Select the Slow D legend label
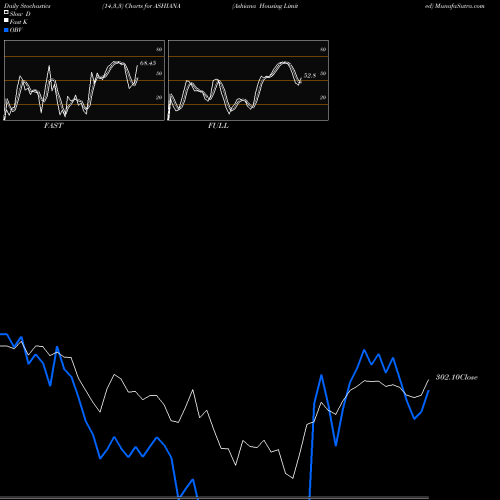Screen dimensions: 500x500 coord(20,14)
